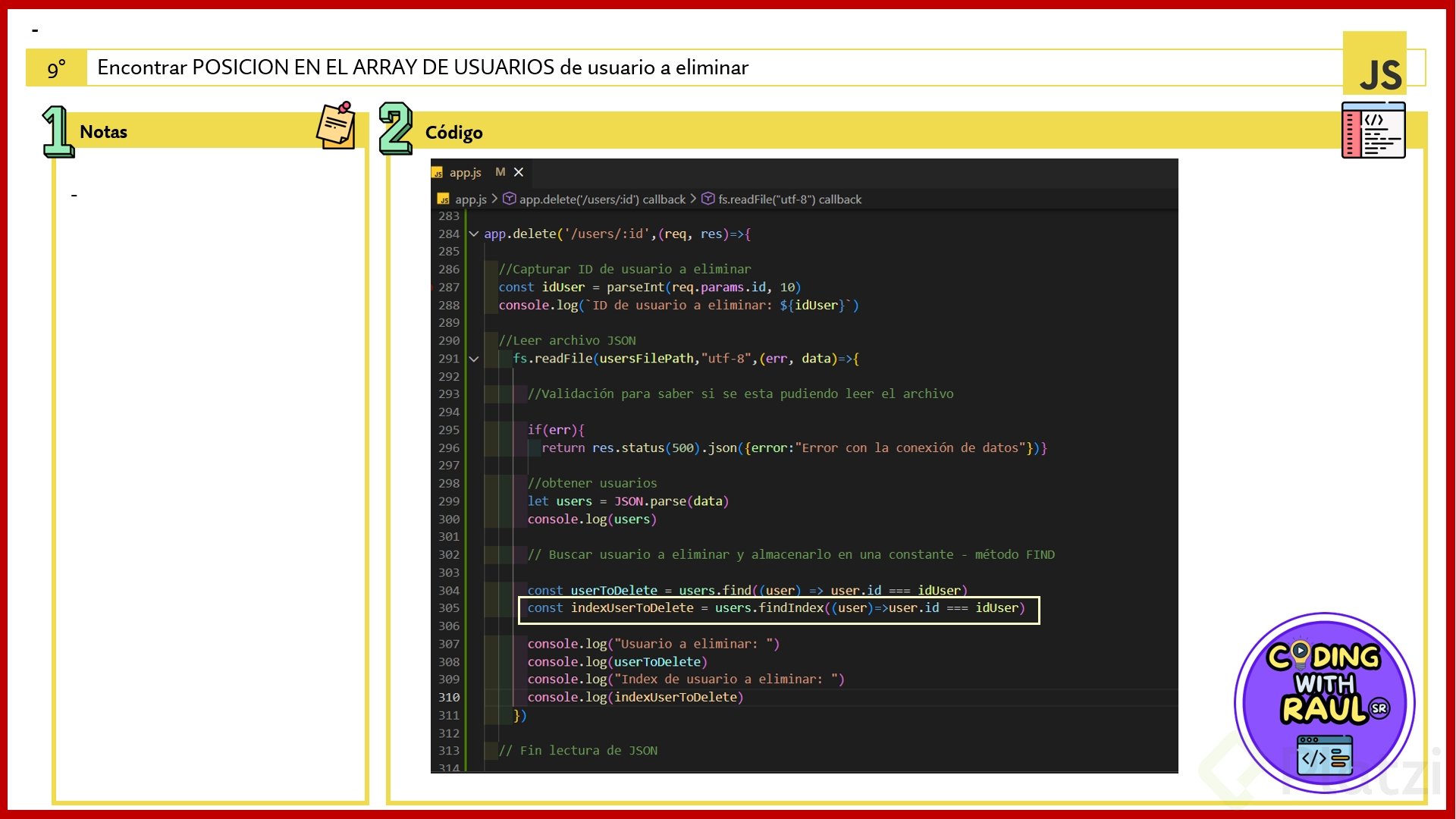
Task: Click the JS logo icon
Action: [x=1374, y=64]
